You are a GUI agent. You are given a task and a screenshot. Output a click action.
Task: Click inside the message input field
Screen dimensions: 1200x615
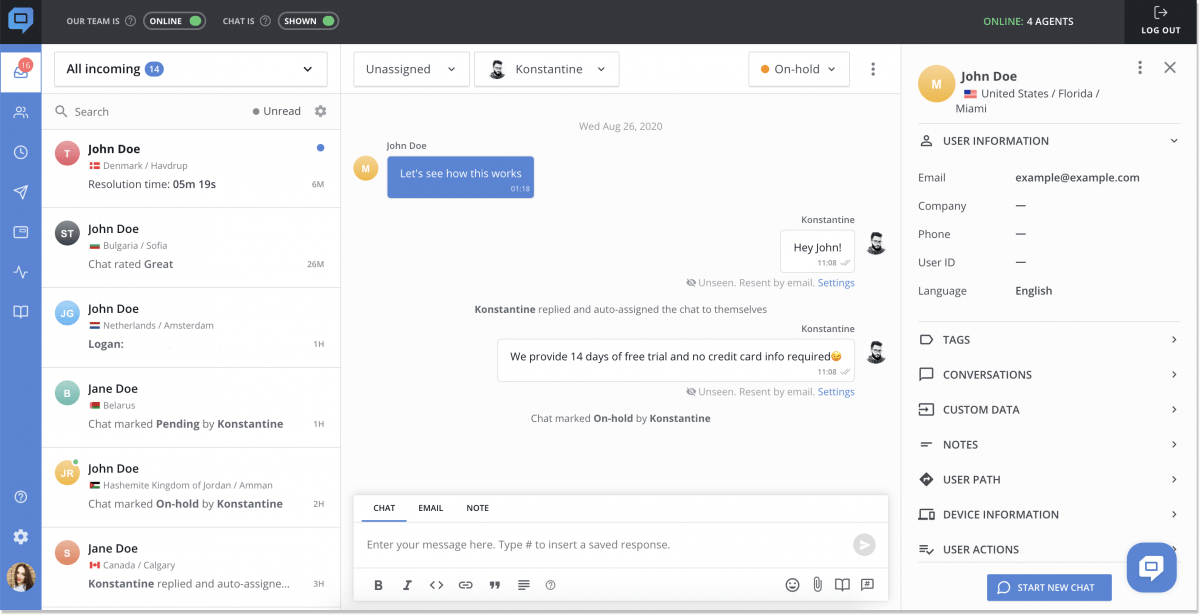(600, 544)
